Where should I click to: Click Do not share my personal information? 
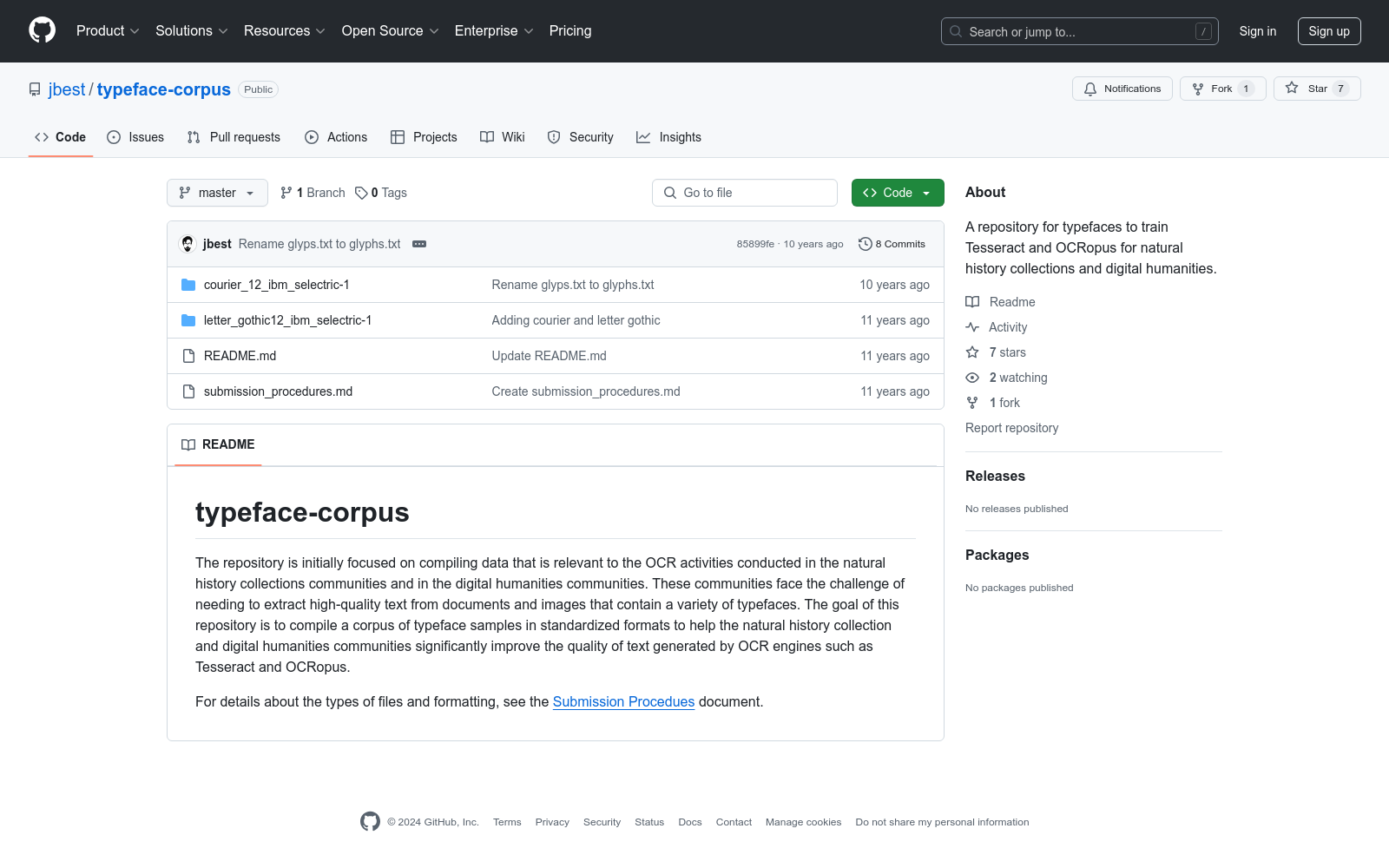943,822
